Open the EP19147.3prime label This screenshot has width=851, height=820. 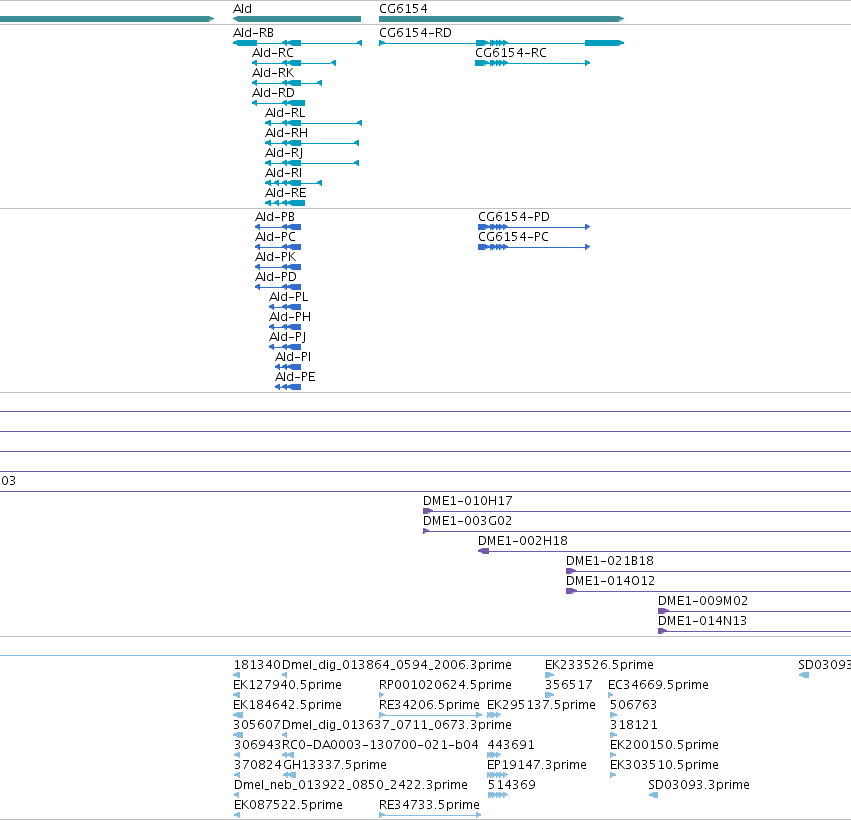click(x=537, y=765)
